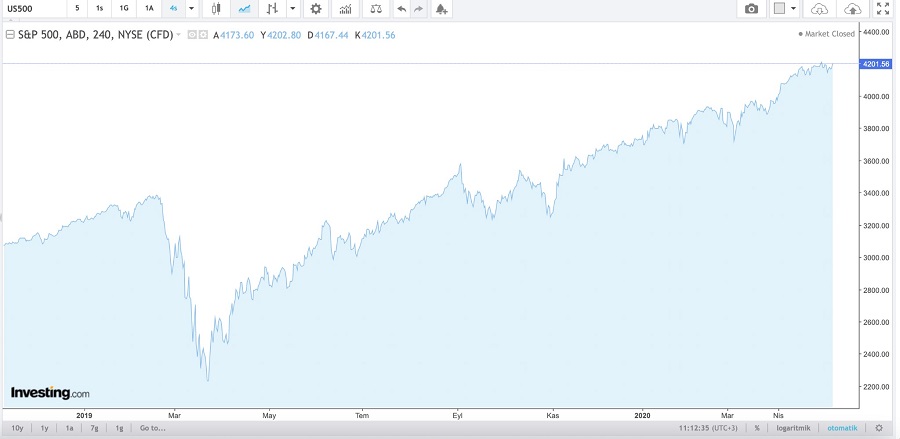Collapse the S&P 500 legend box
This screenshot has width=900, height=439.
click(10, 35)
